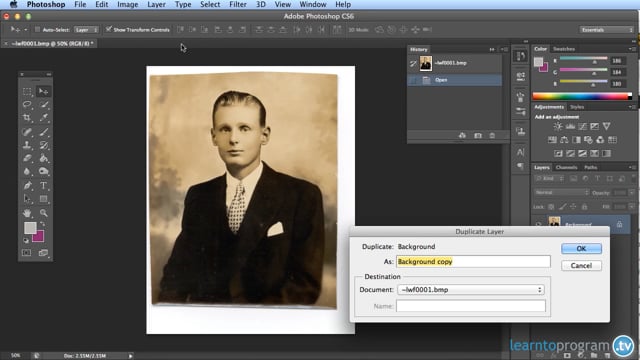
Task: Select the Path Selection tool
Action: coord(27,199)
